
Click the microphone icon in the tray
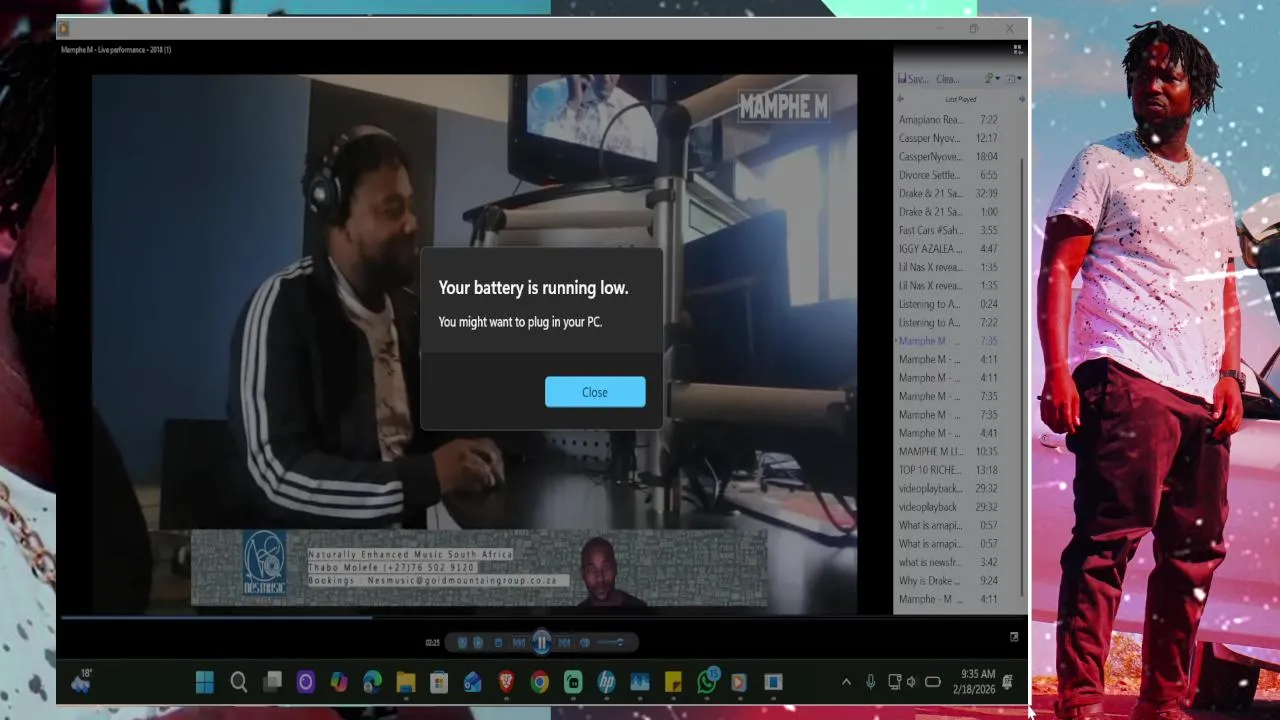point(870,682)
